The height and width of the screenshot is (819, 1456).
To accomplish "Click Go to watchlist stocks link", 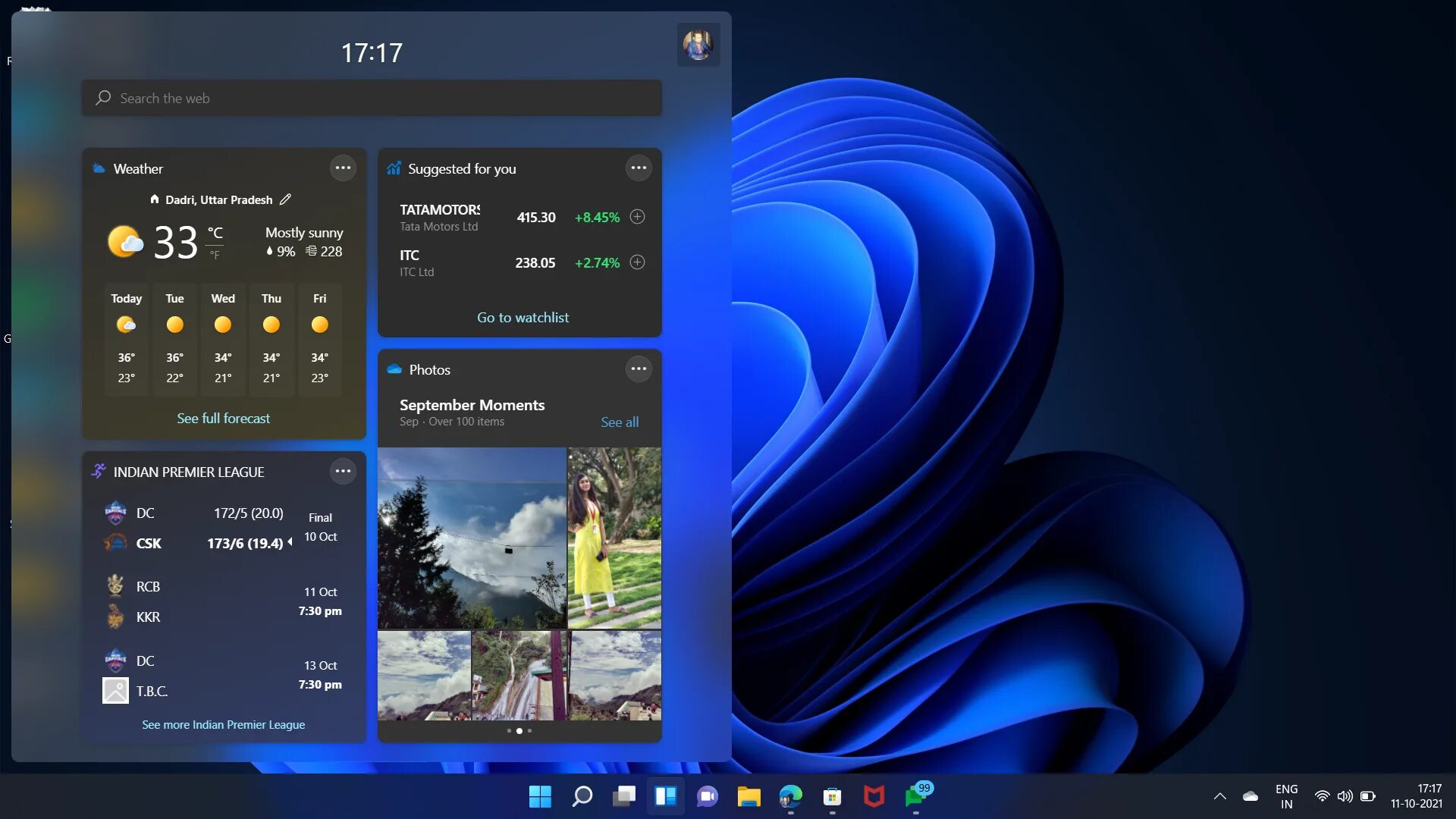I will tap(523, 316).
